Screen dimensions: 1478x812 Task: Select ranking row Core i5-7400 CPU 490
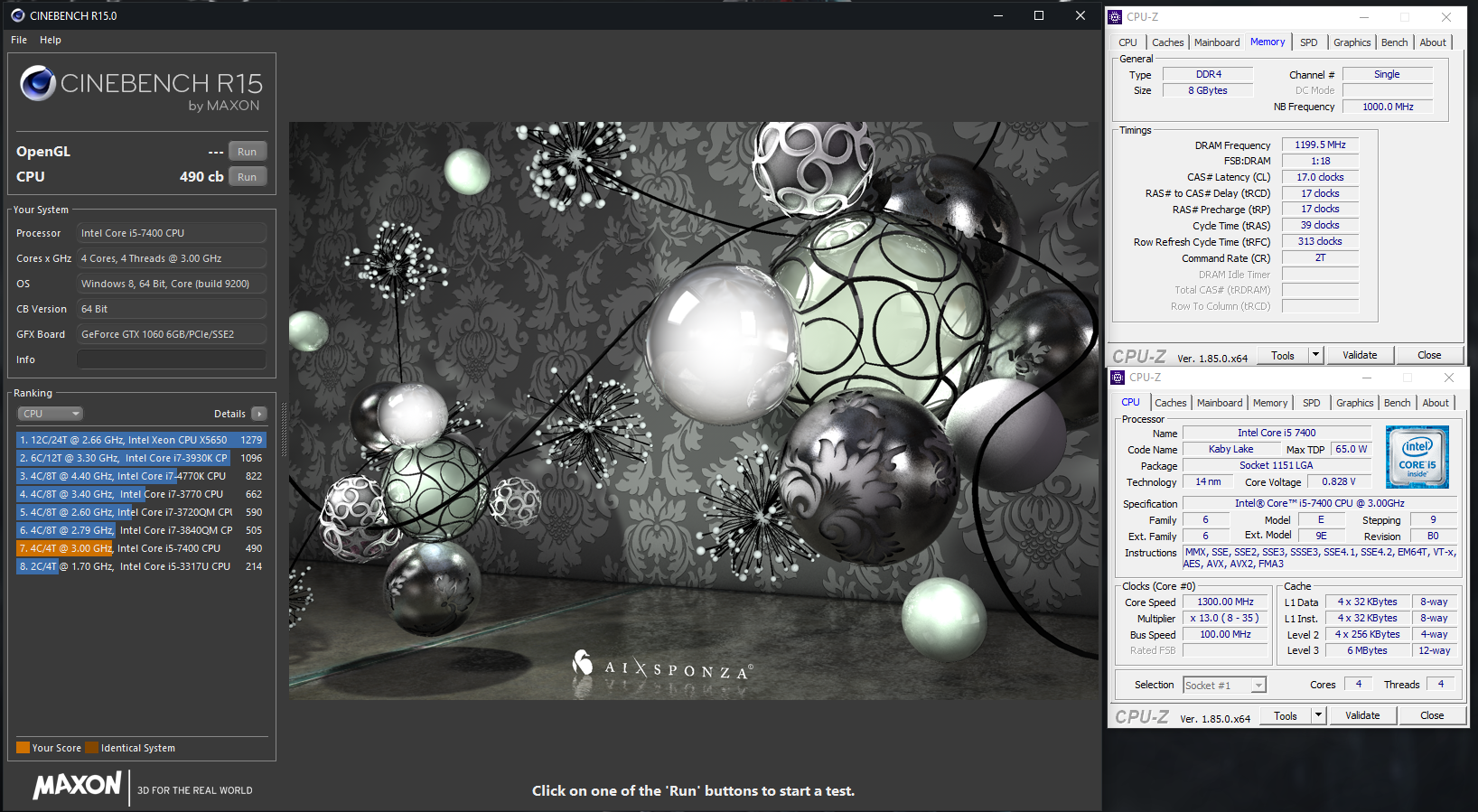141,548
